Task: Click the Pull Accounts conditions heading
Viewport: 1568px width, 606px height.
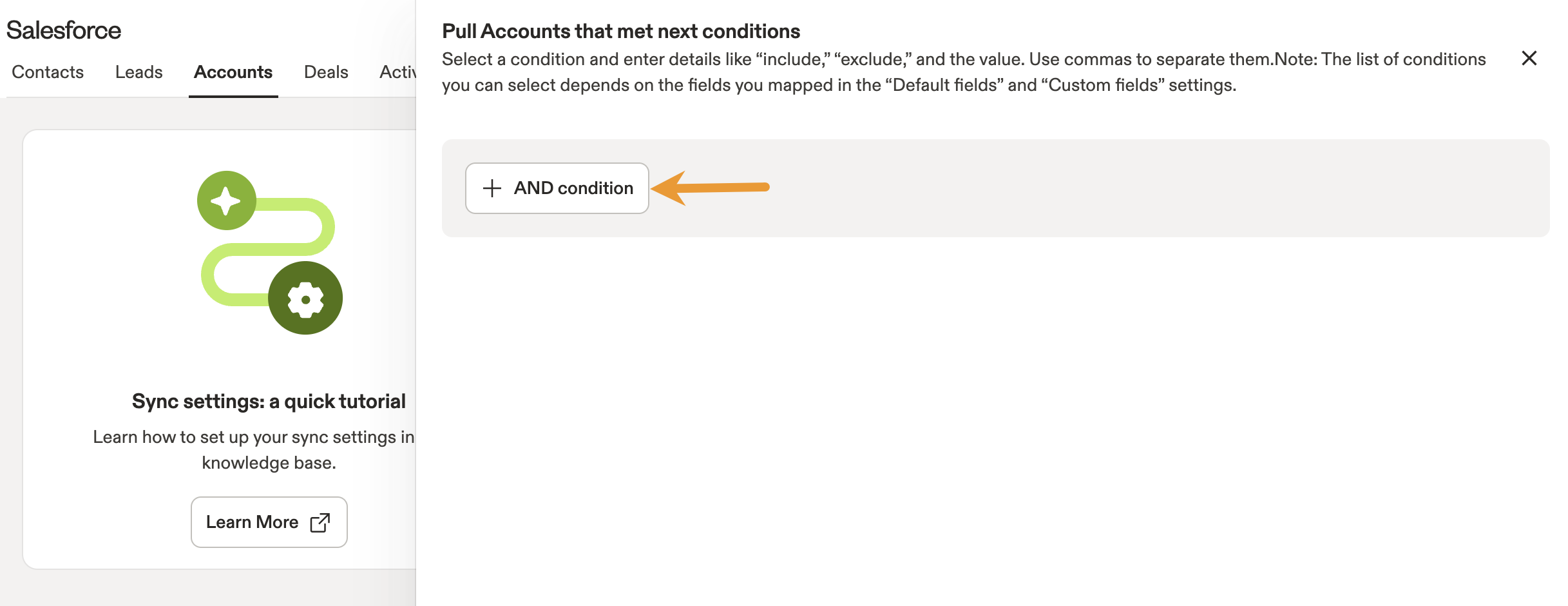Action: [621, 31]
